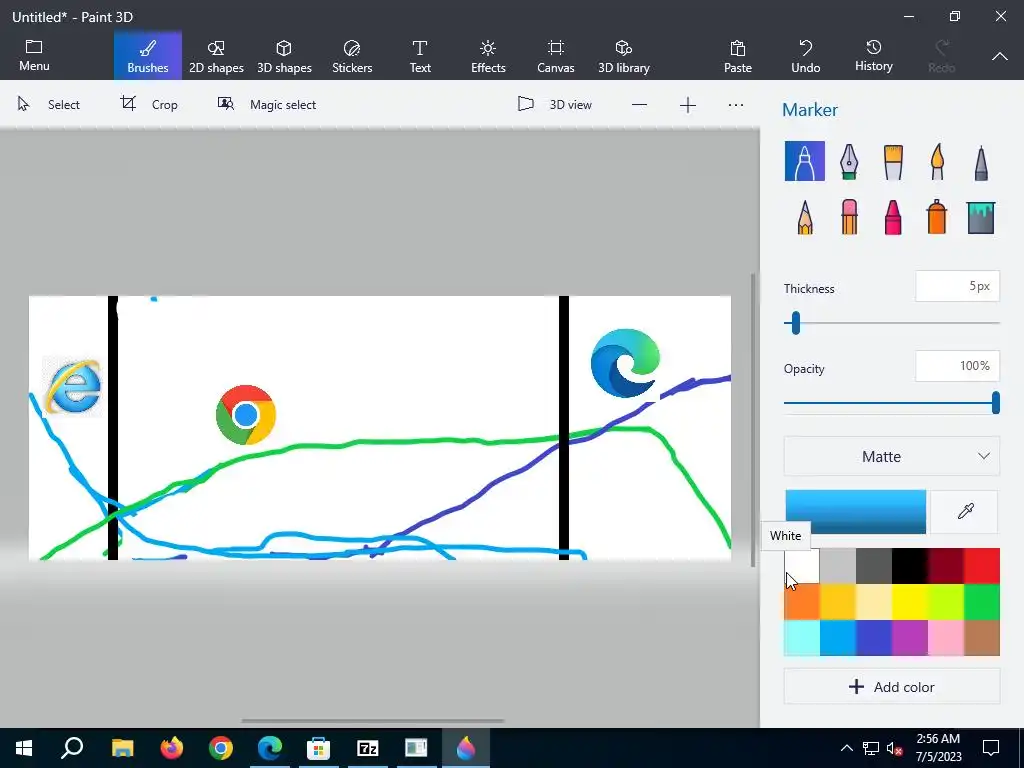Open the 3D library
Screen dimensions: 1024x768
coord(624,57)
